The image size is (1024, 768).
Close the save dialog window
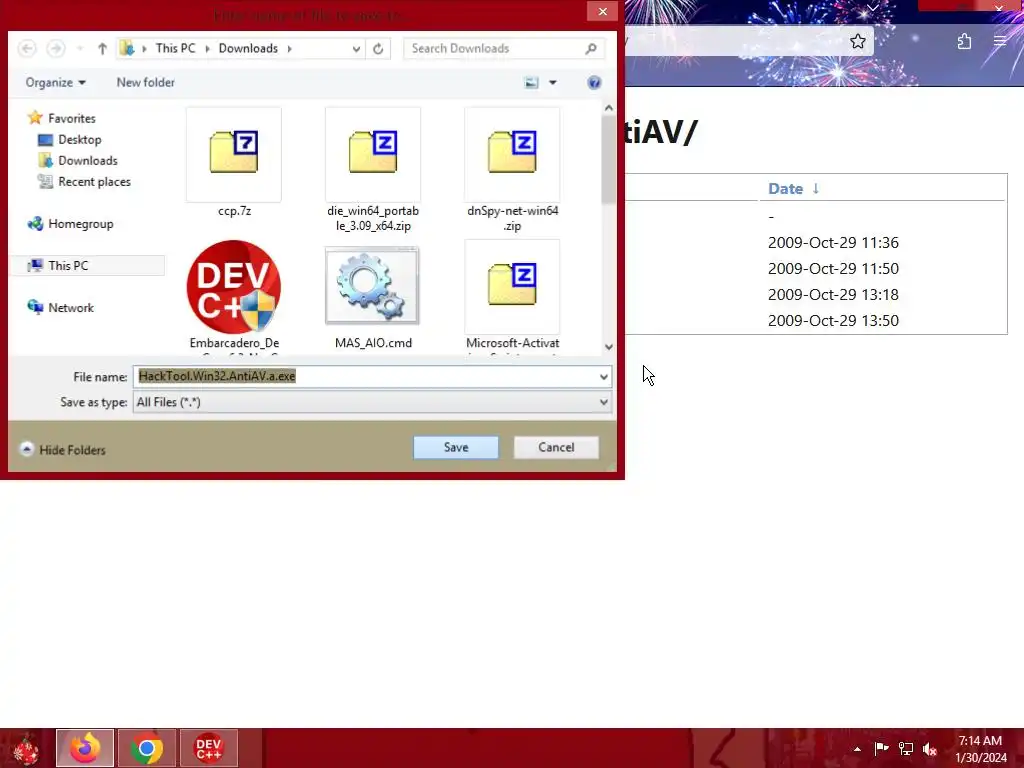602,11
